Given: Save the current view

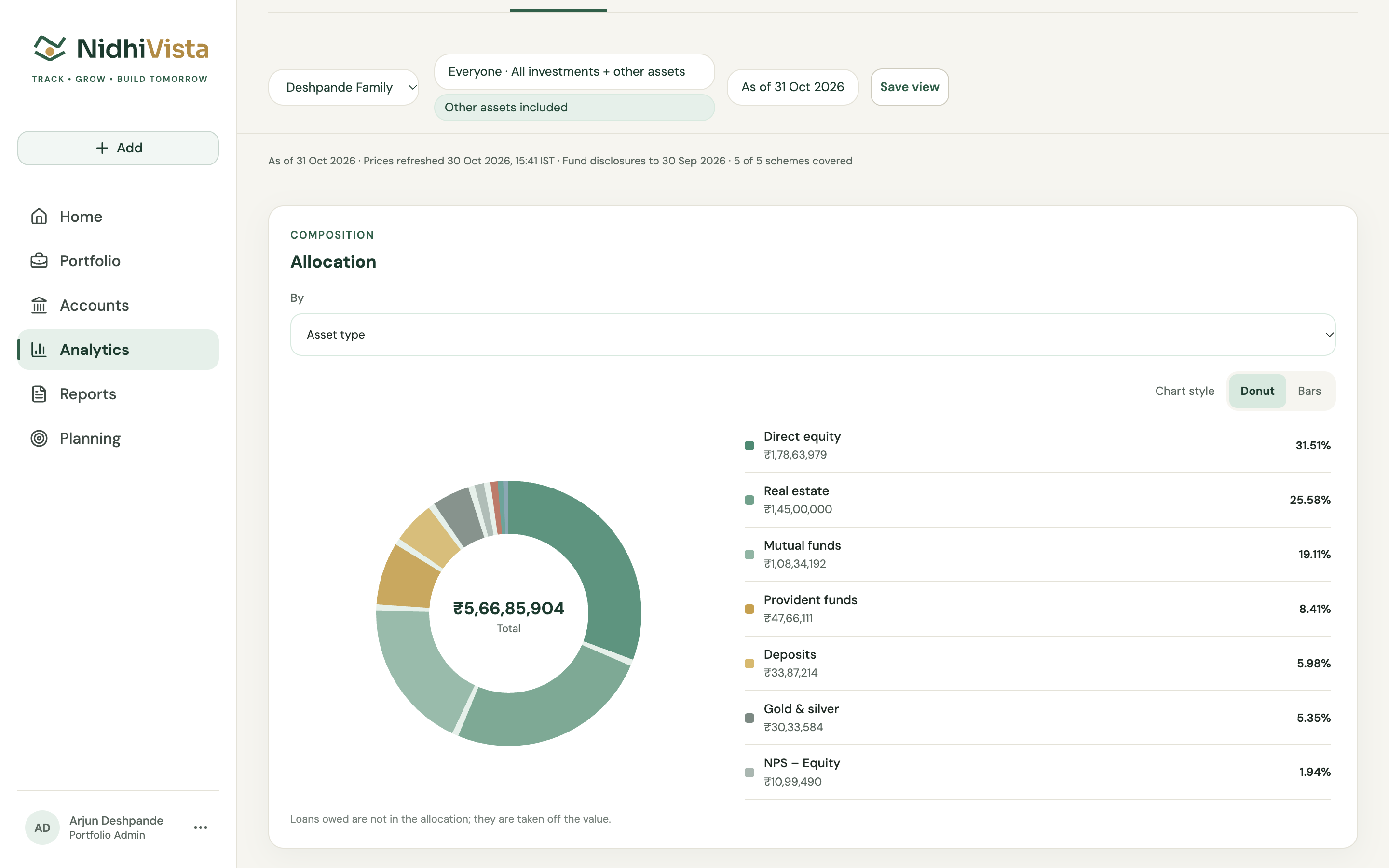Looking at the screenshot, I should pos(909,87).
